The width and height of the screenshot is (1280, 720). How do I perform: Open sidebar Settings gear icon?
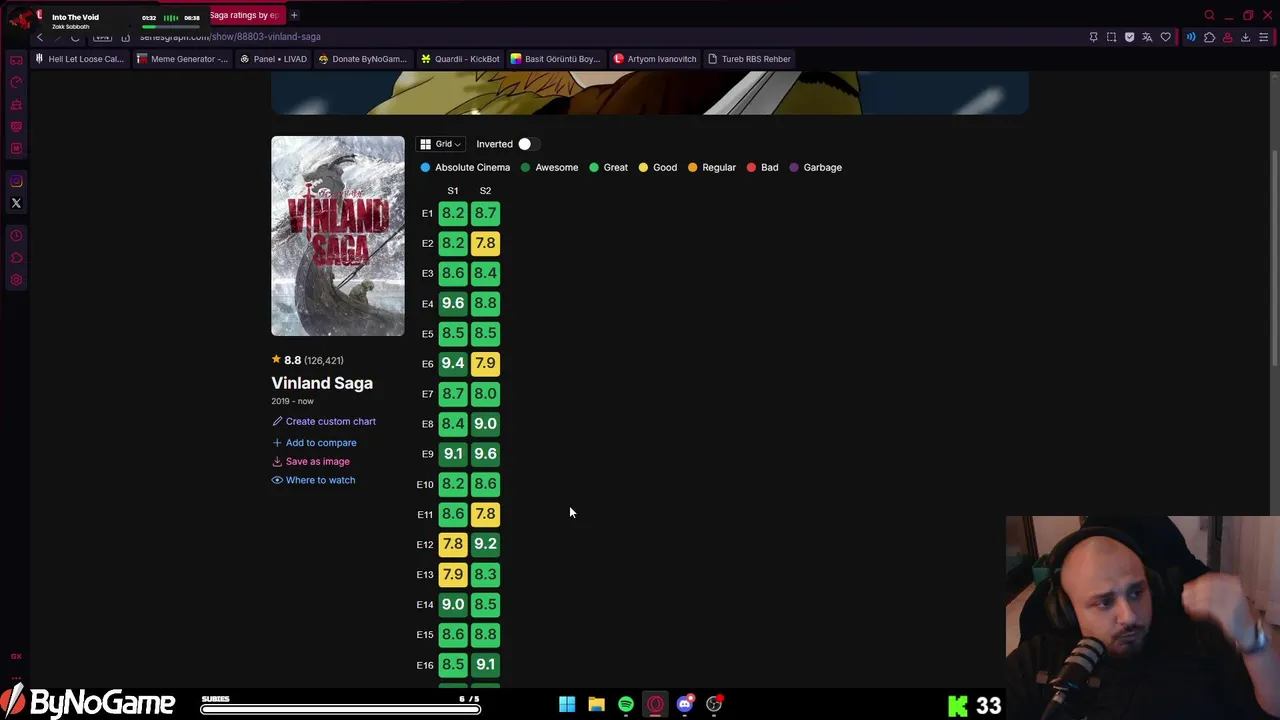point(16,280)
